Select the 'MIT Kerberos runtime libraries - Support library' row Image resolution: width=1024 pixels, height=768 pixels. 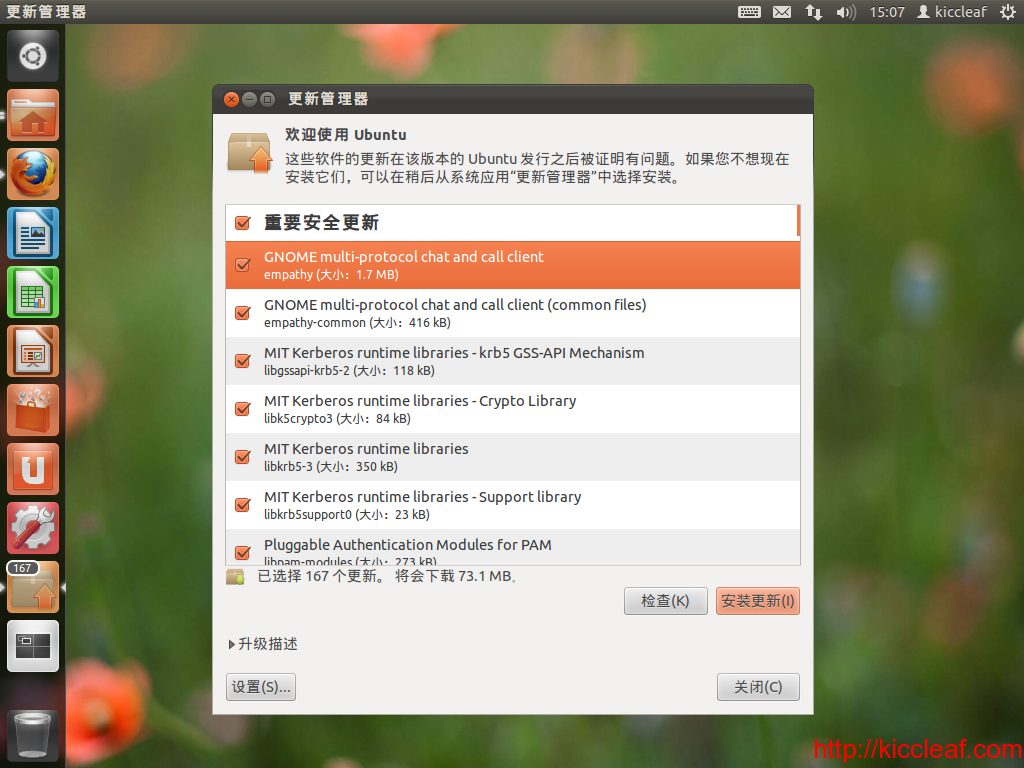pyautogui.click(x=513, y=505)
